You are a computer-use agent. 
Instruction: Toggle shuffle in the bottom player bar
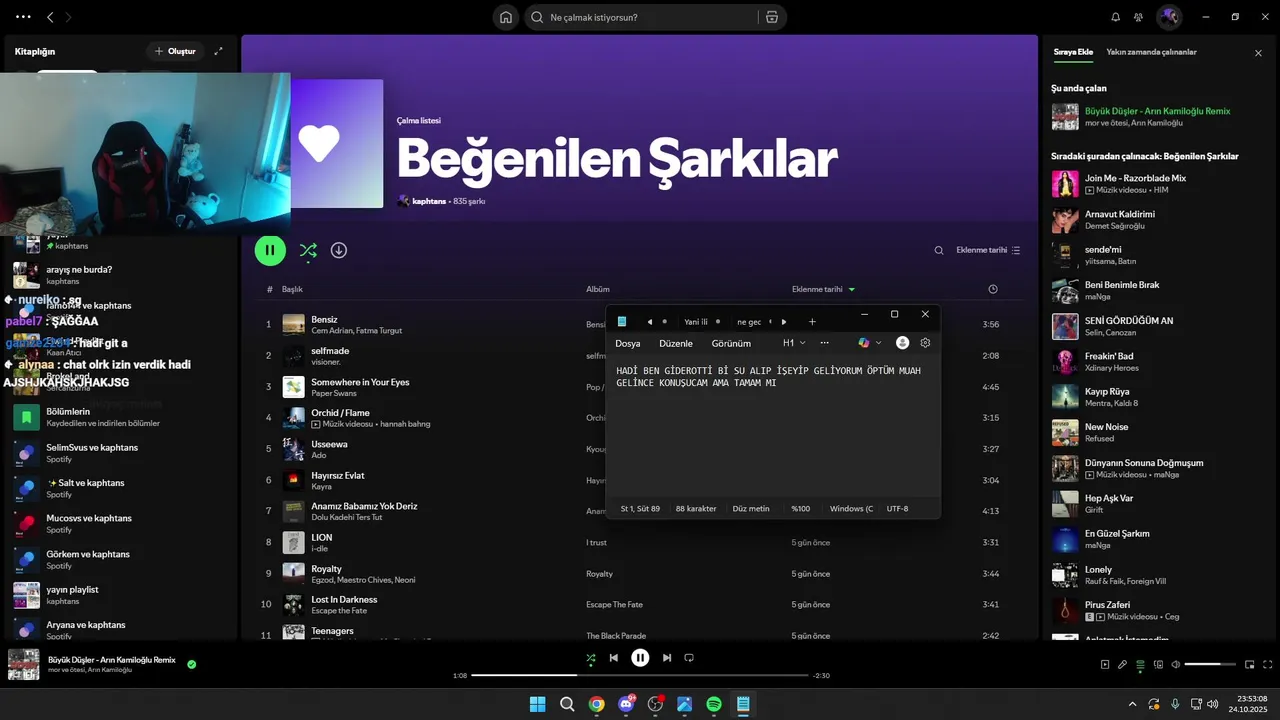tap(591, 658)
